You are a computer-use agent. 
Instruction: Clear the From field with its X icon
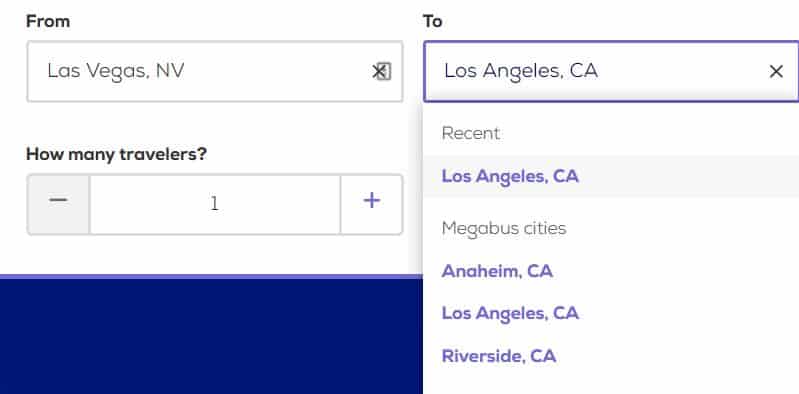pyautogui.click(x=381, y=71)
